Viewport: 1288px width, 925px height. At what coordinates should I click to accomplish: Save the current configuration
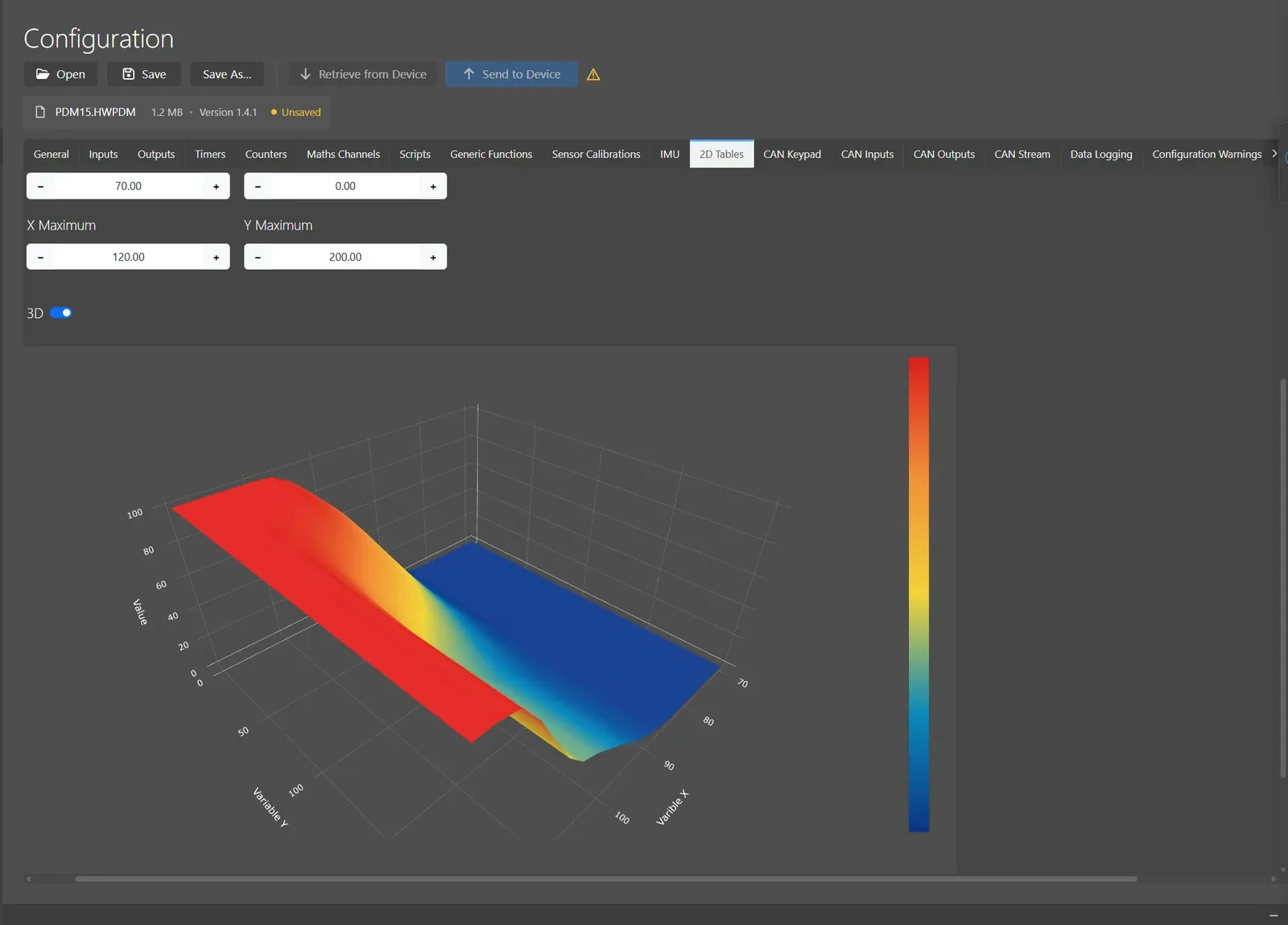(144, 74)
